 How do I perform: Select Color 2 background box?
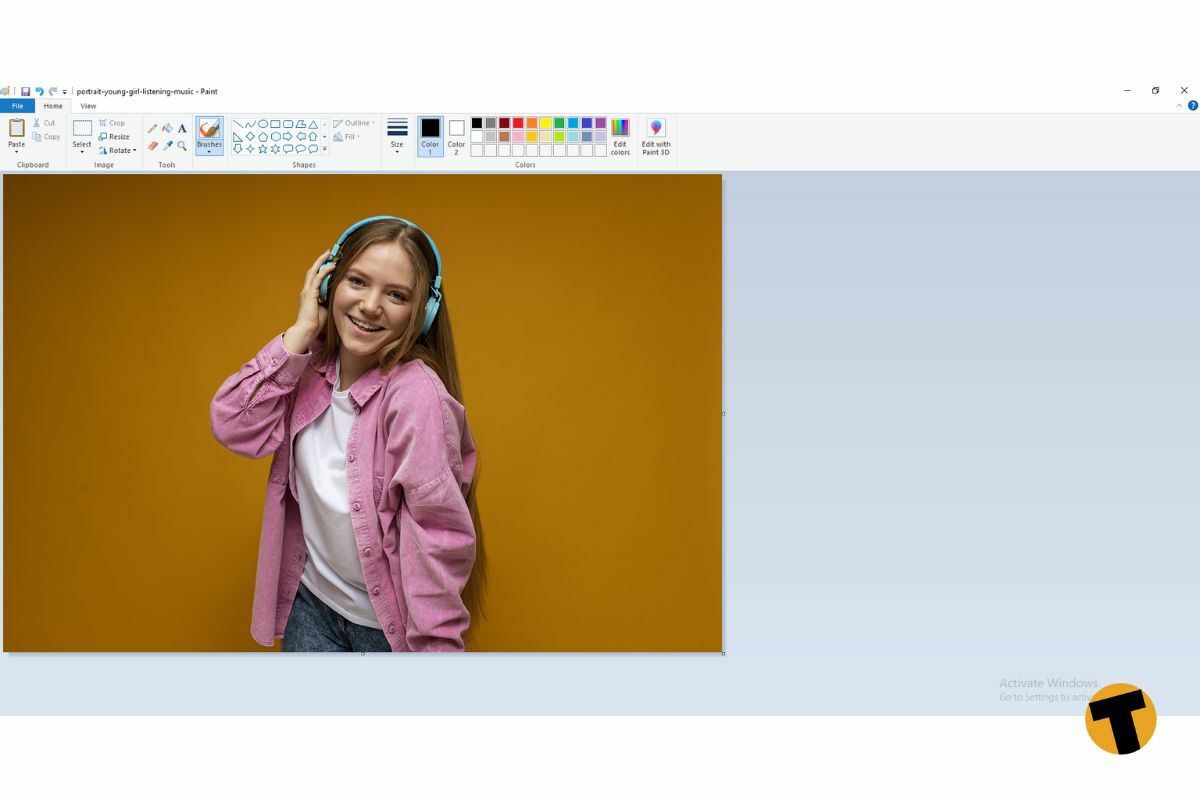[456, 135]
